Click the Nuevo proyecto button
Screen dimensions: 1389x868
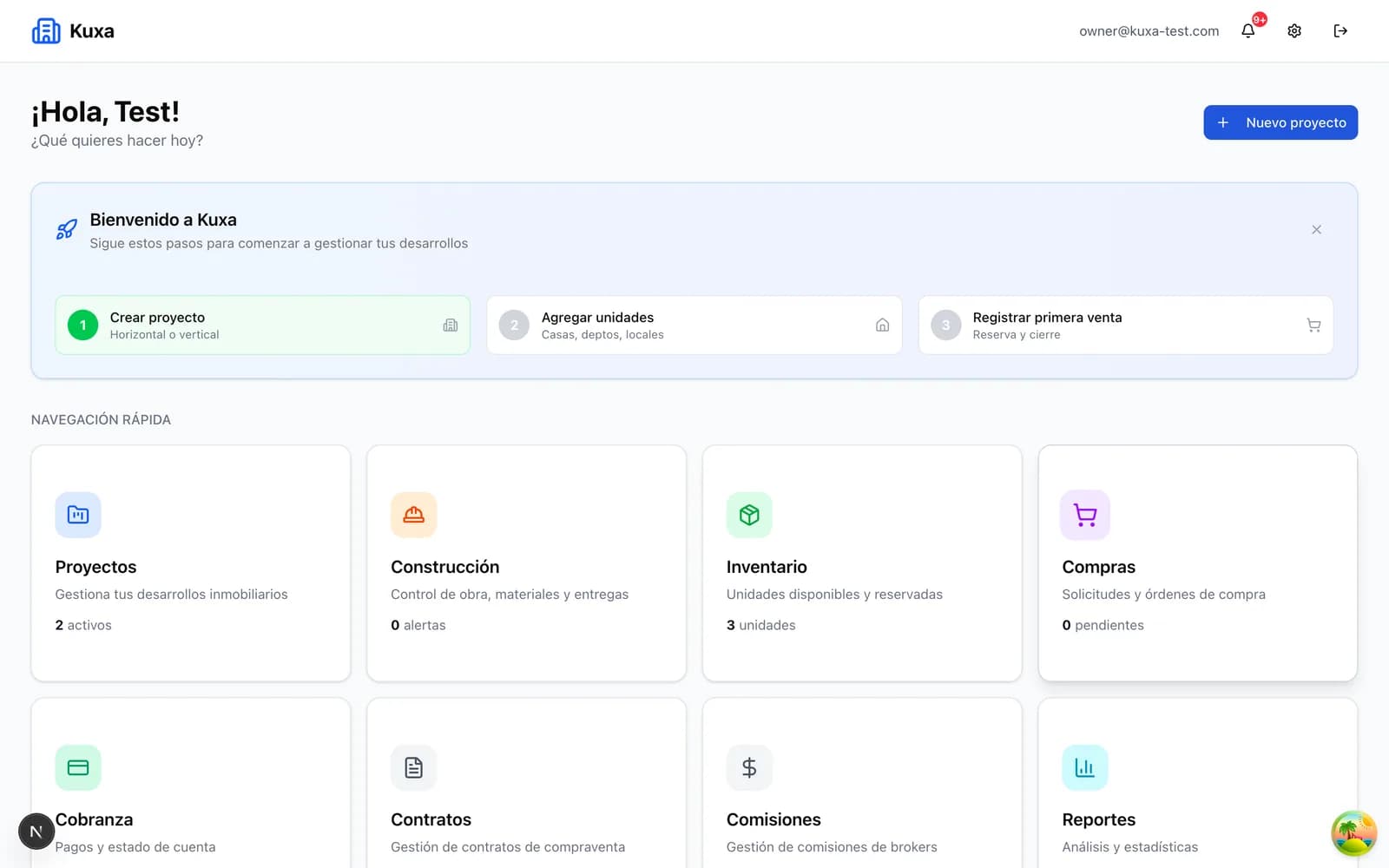1280,122
